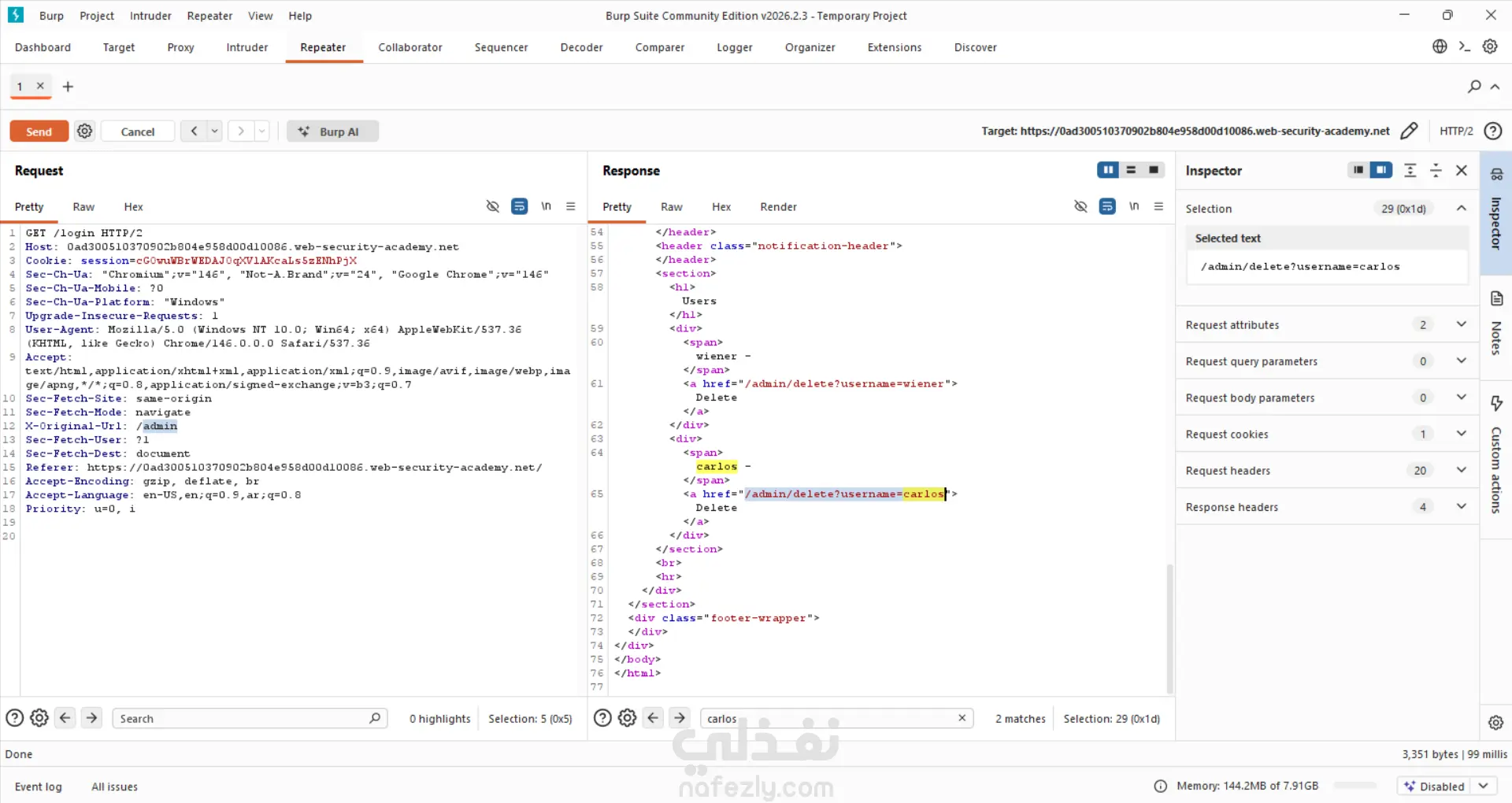Open All issues in status bar

(114, 786)
